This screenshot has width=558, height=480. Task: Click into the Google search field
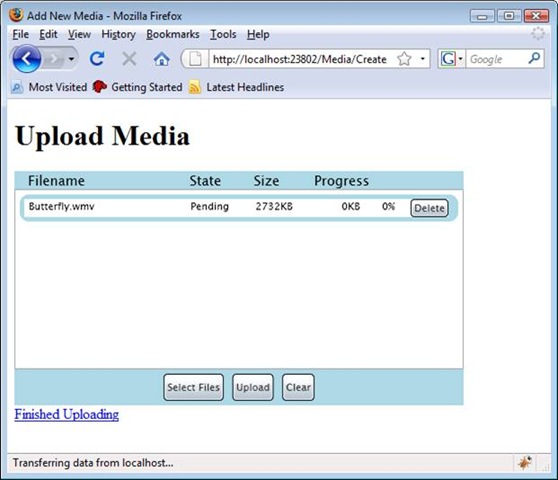point(497,59)
